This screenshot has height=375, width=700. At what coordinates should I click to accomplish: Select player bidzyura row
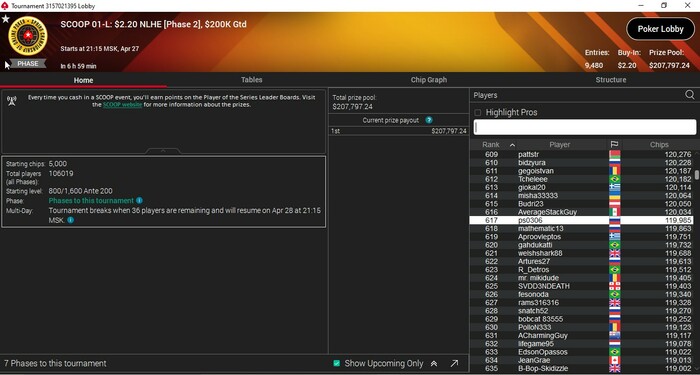[x=581, y=162]
